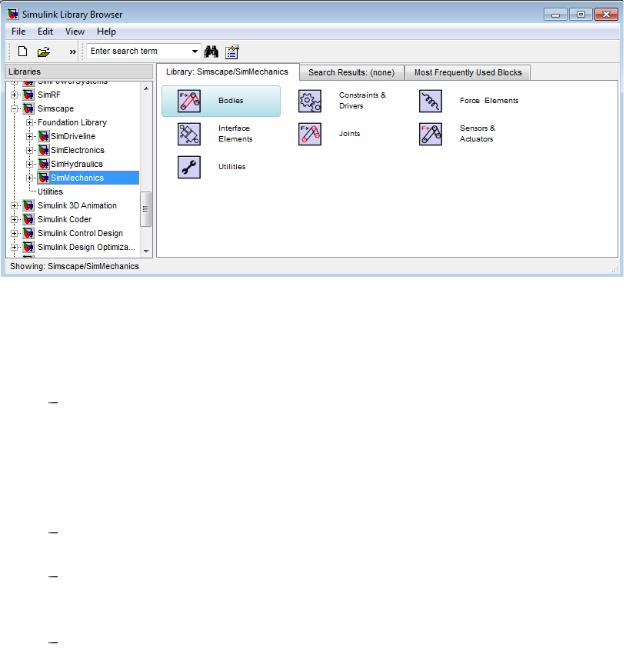Select Library: Simscape/SimMechanics tab

227,72
